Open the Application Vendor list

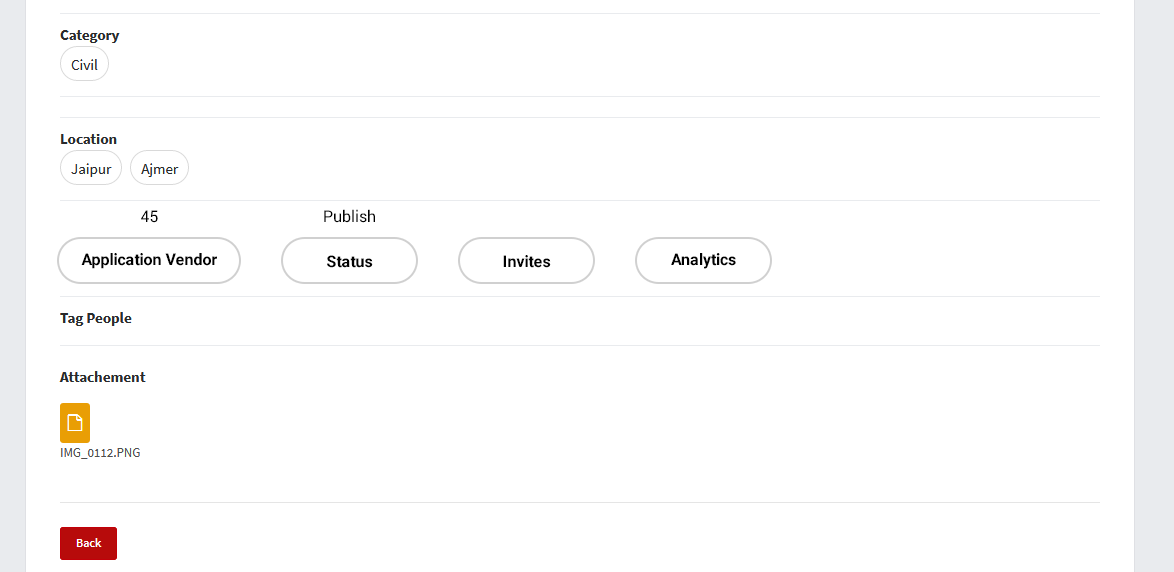pyautogui.click(x=149, y=260)
